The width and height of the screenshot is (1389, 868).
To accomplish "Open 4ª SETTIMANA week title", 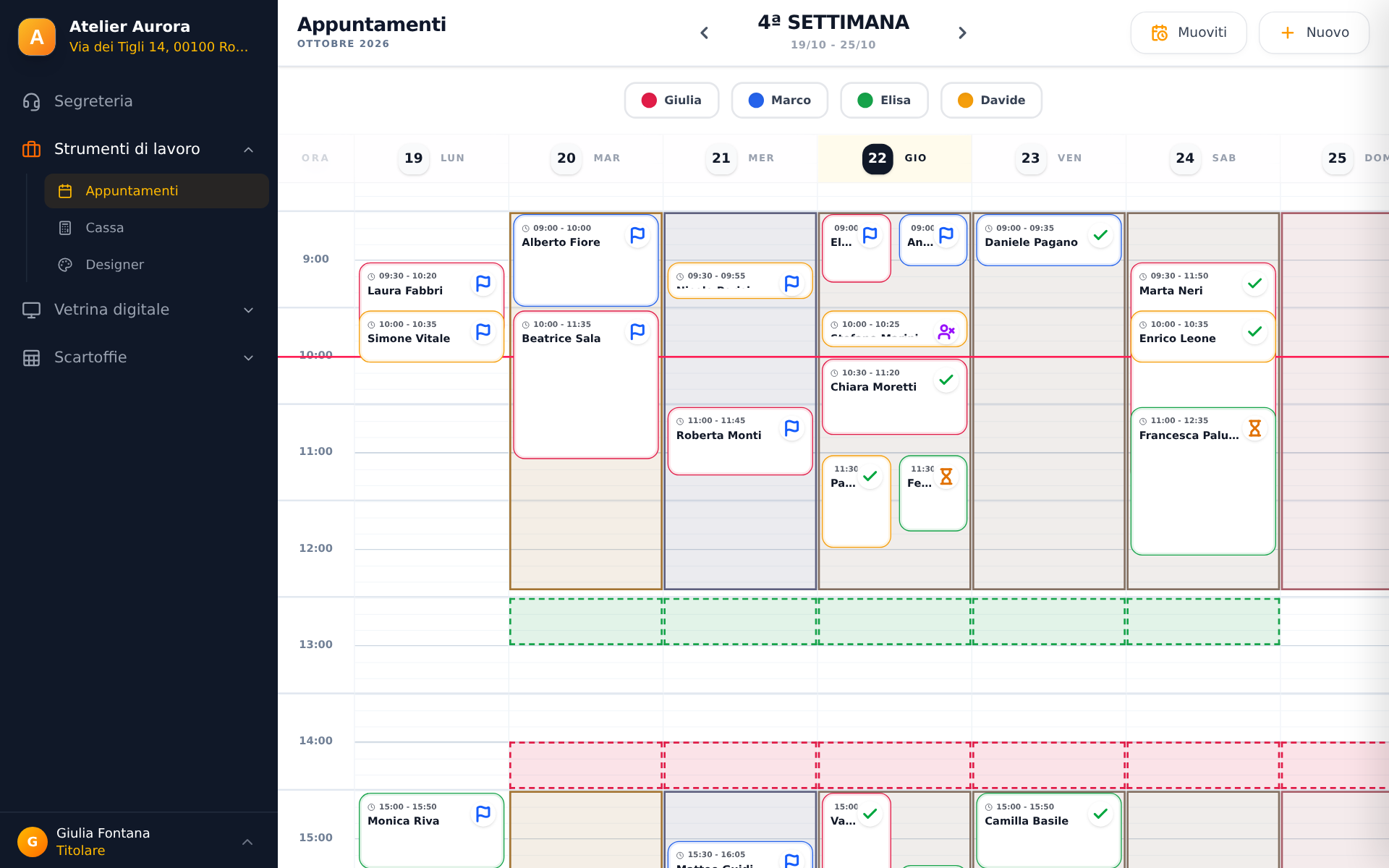I will [833, 22].
